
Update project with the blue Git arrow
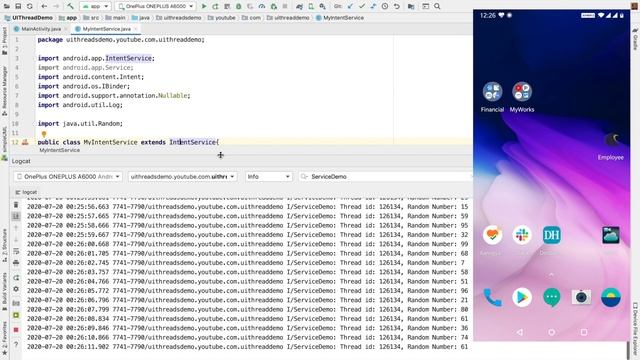tap(350, 6)
